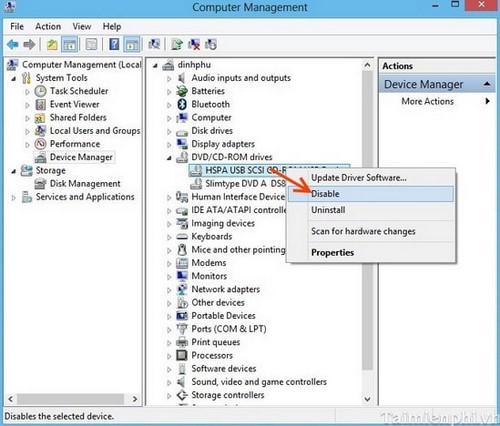Select the Ports (COM & LPT) category
This screenshot has width=500, height=426.
[x=229, y=329]
